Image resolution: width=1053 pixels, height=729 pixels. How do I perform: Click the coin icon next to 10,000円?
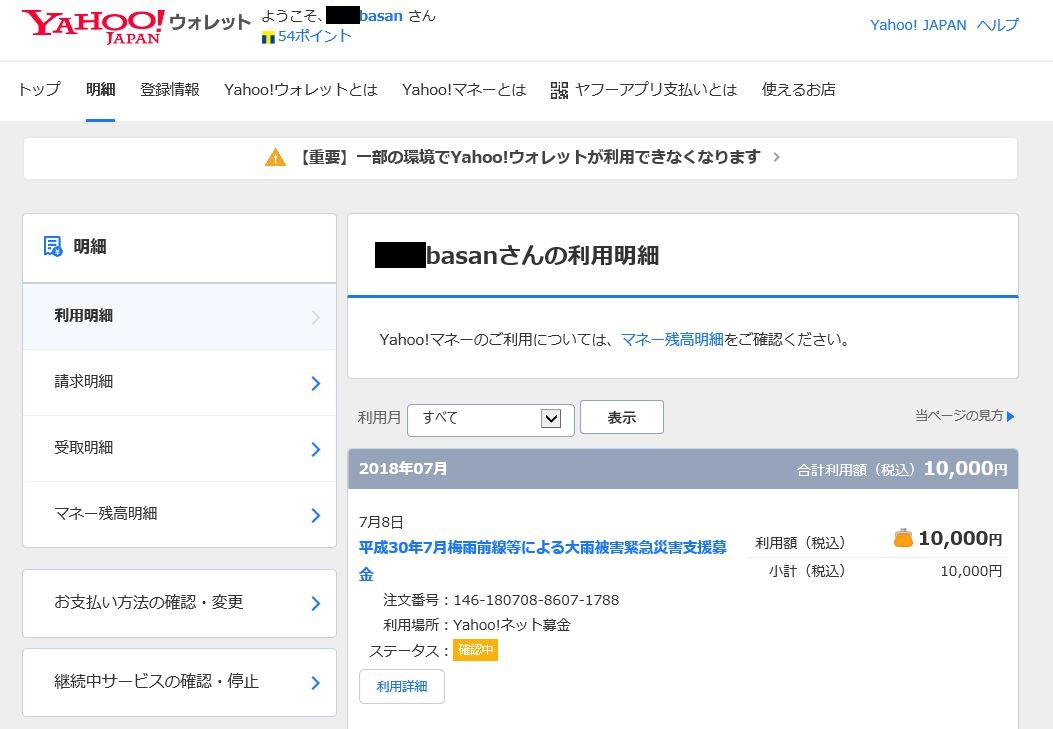[x=902, y=538]
